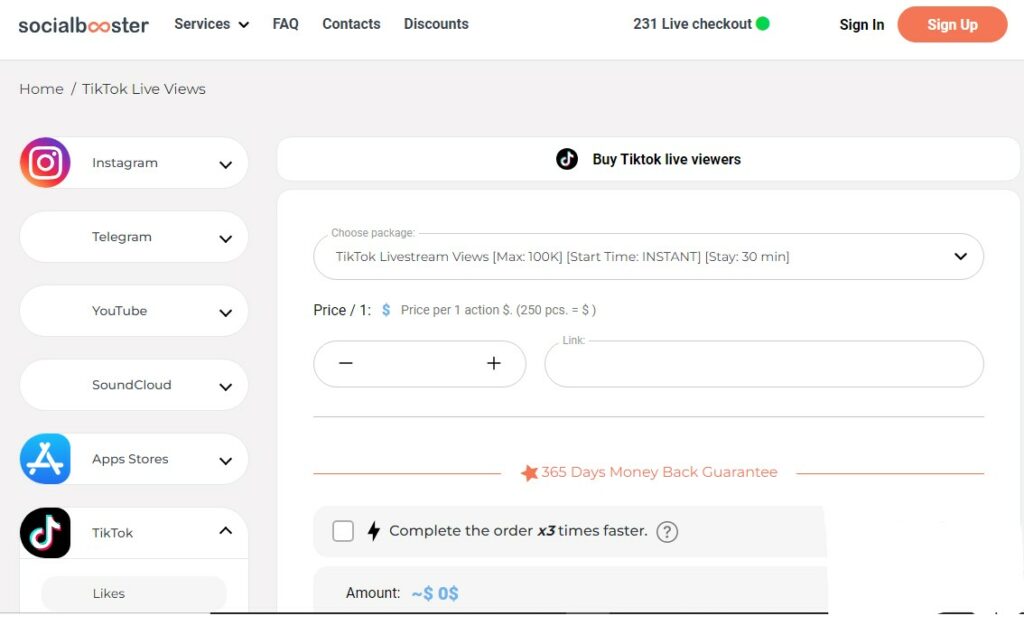
Task: Open the Telegram services category
Action: pyautogui.click(x=134, y=237)
